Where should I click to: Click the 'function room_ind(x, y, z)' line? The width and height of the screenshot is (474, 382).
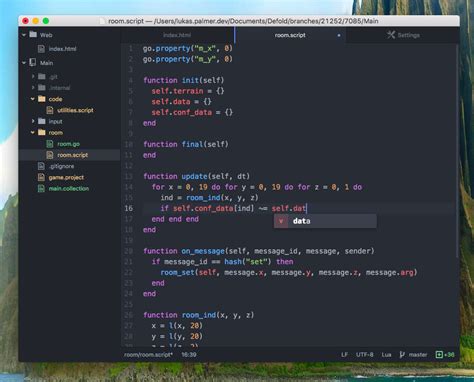click(x=199, y=315)
